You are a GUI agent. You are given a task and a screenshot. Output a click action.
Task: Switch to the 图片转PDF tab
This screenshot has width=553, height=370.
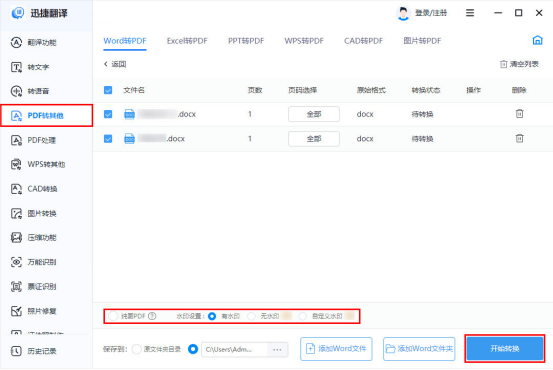coord(422,41)
